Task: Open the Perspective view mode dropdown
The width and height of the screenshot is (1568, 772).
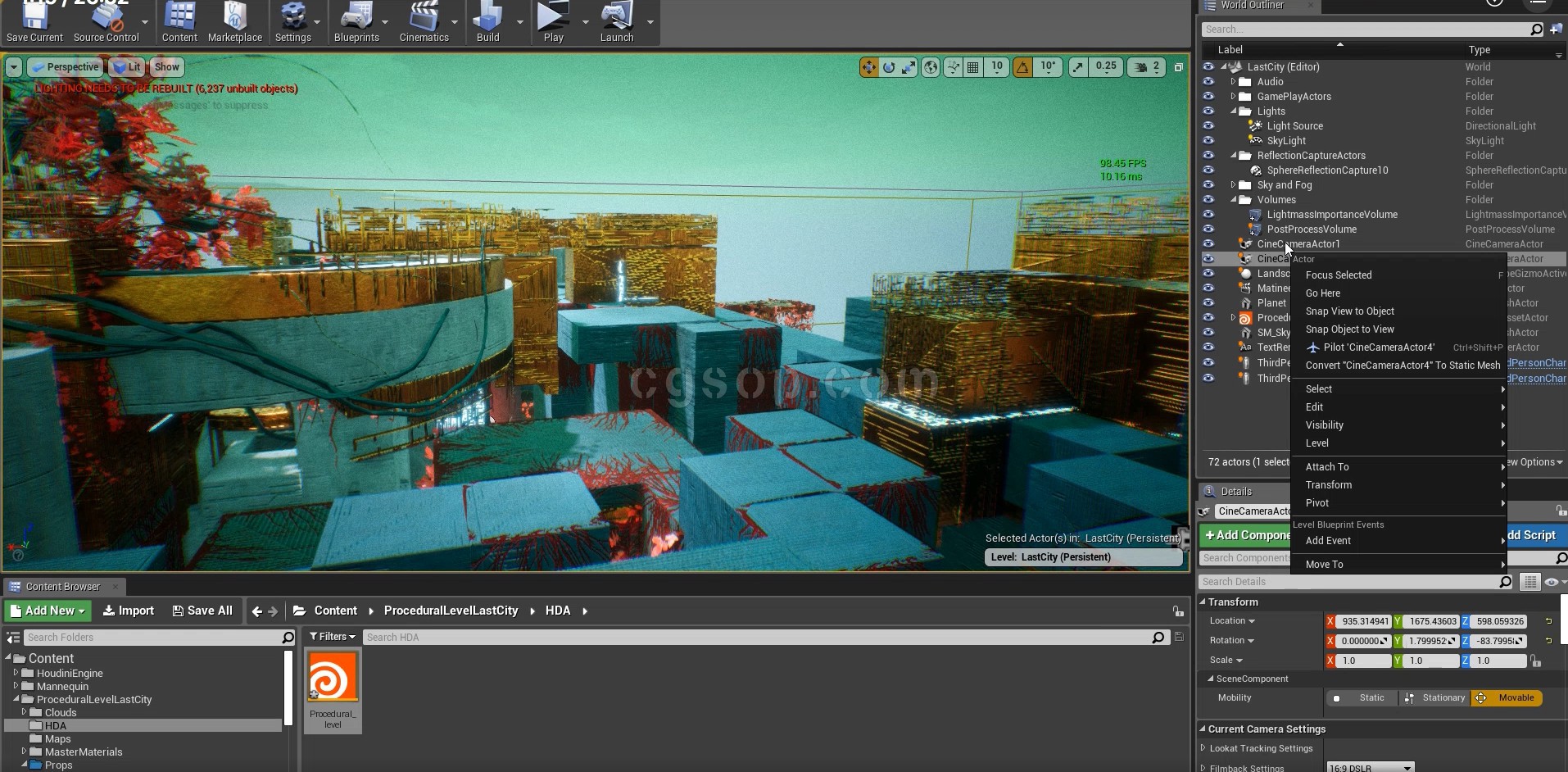Action: [x=65, y=67]
